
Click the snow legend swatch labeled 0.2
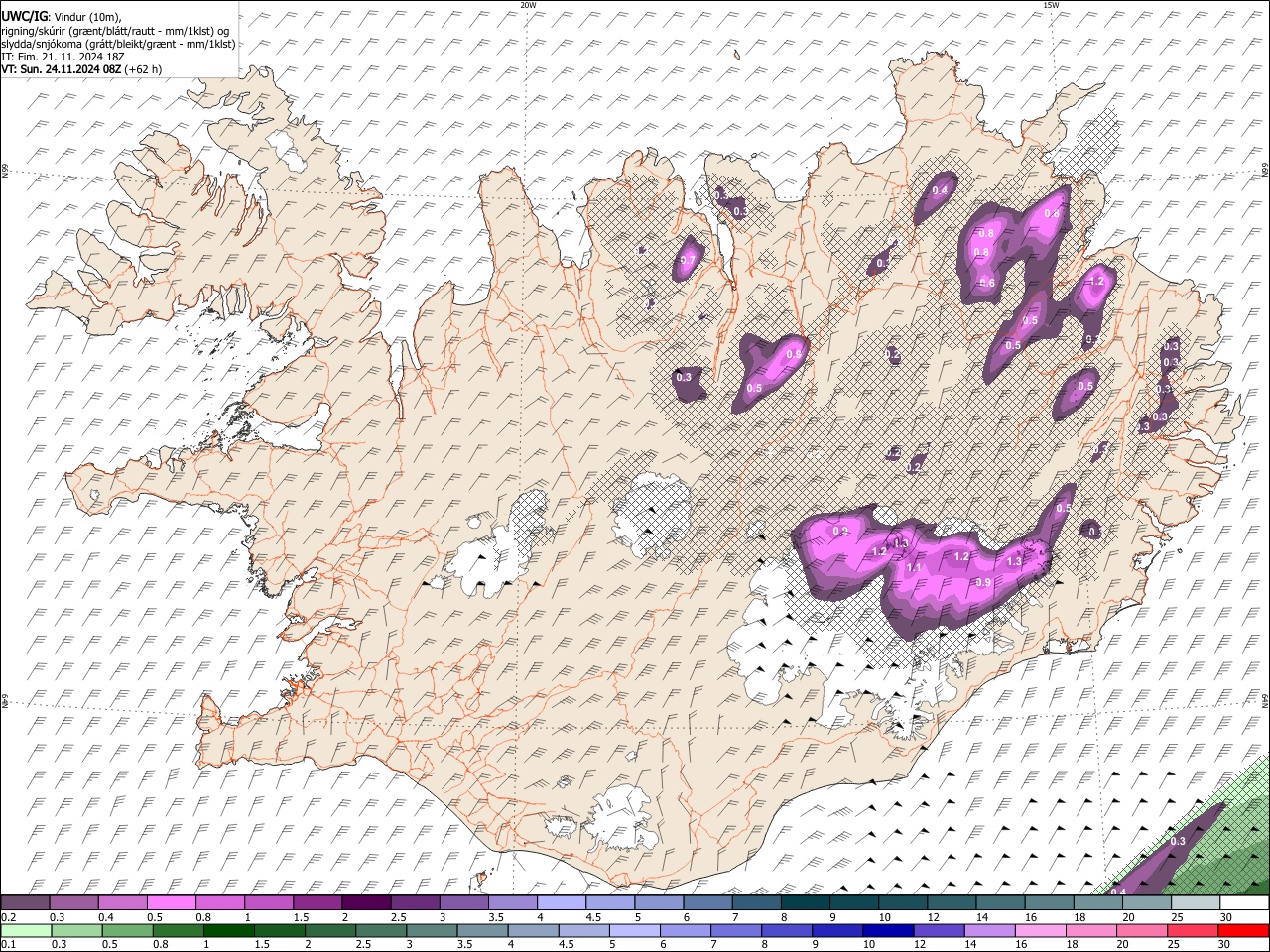click(25, 903)
